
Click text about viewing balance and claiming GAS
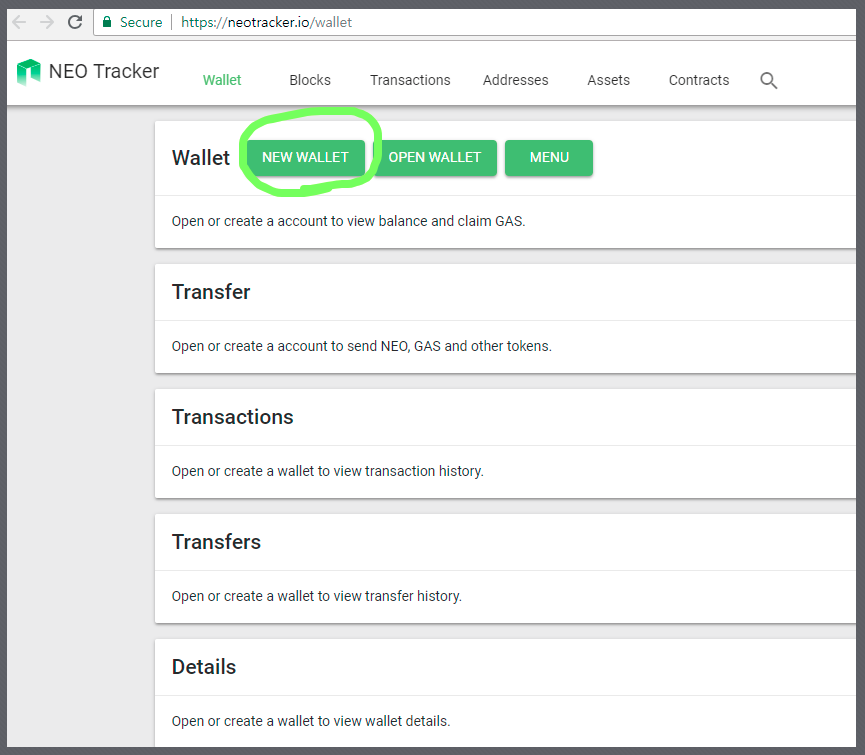pos(348,221)
